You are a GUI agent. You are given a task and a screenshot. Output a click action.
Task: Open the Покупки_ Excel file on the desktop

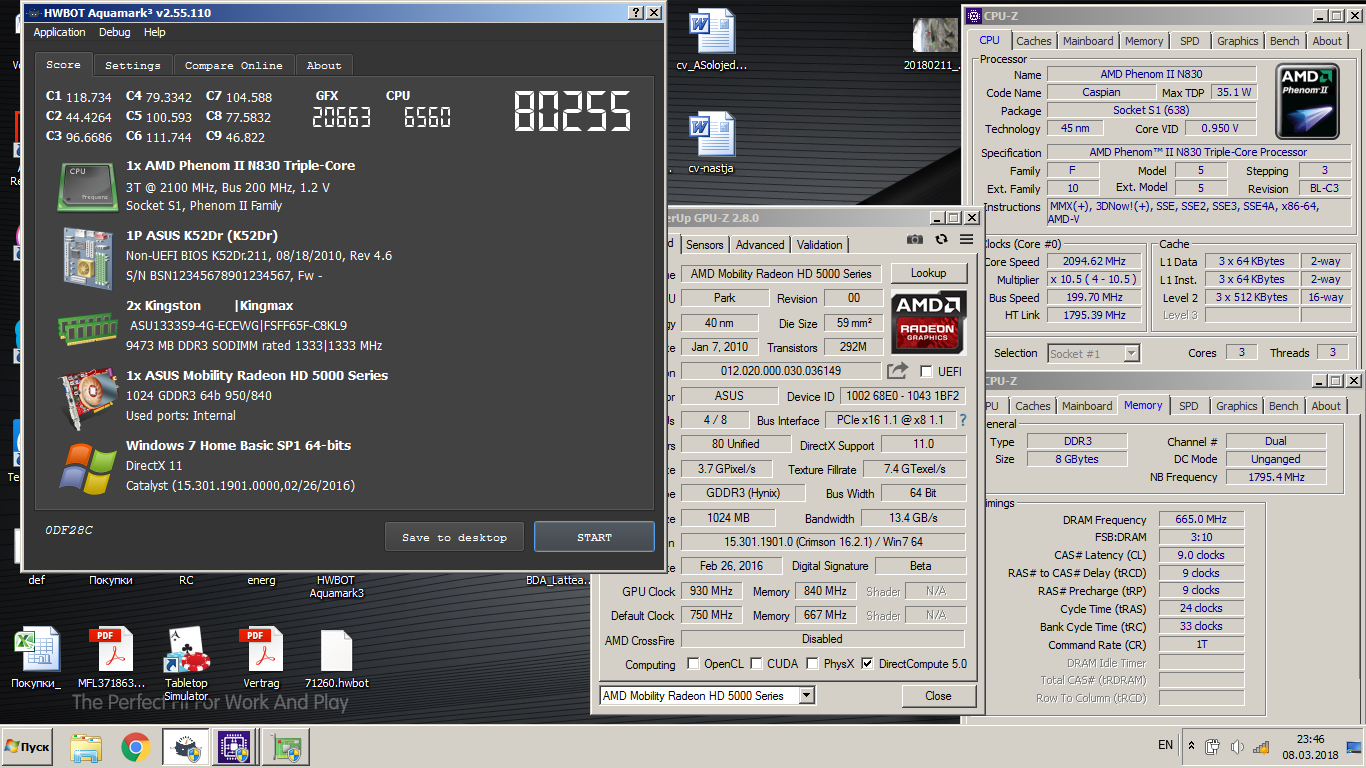click(x=36, y=650)
